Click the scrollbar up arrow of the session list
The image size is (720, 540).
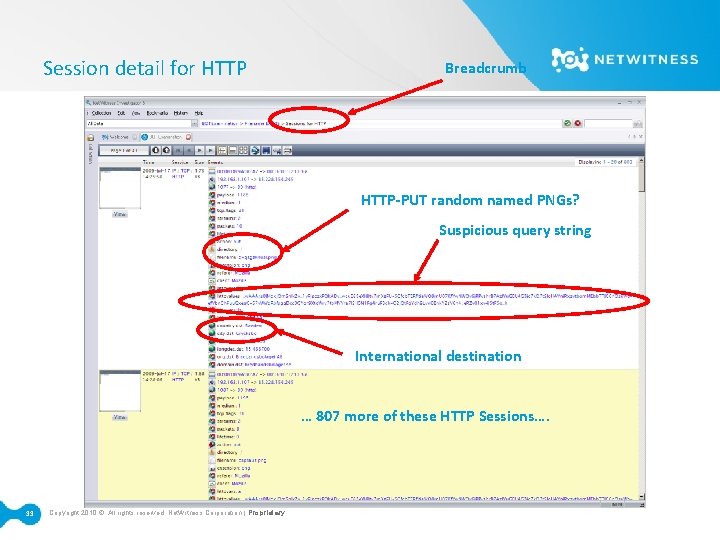click(x=641, y=161)
